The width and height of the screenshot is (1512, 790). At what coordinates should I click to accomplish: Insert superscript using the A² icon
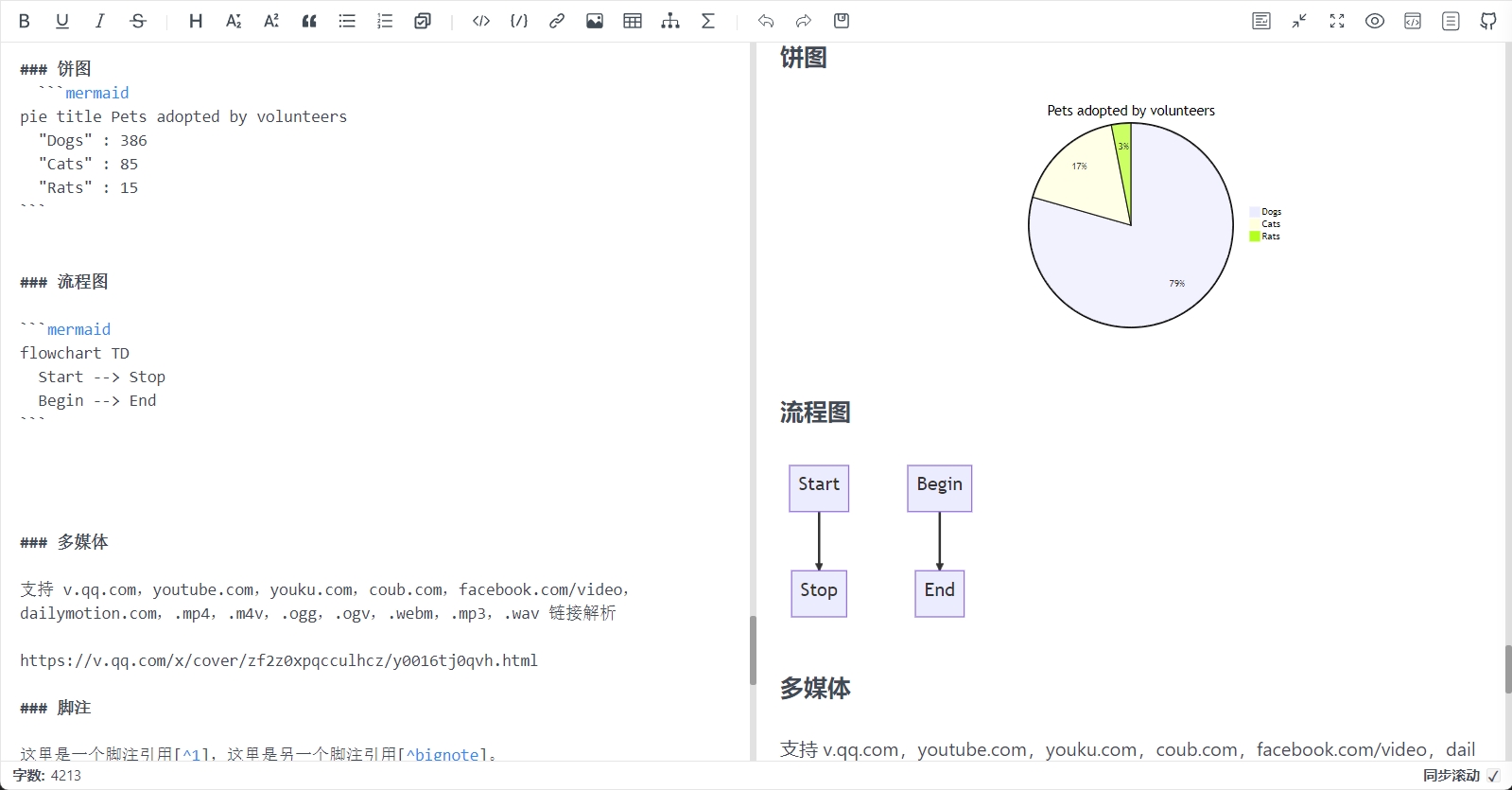[x=271, y=21]
